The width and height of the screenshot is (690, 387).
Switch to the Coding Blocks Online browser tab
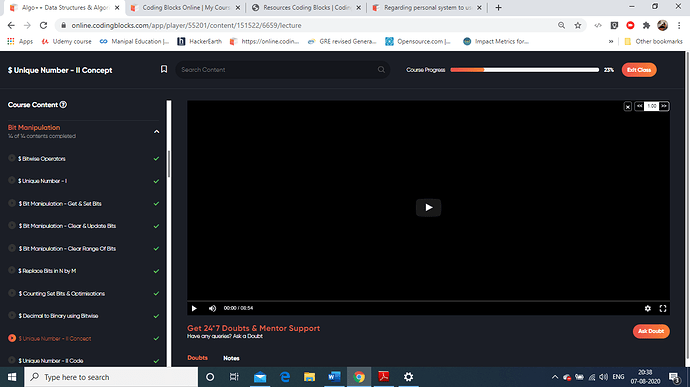point(186,7)
